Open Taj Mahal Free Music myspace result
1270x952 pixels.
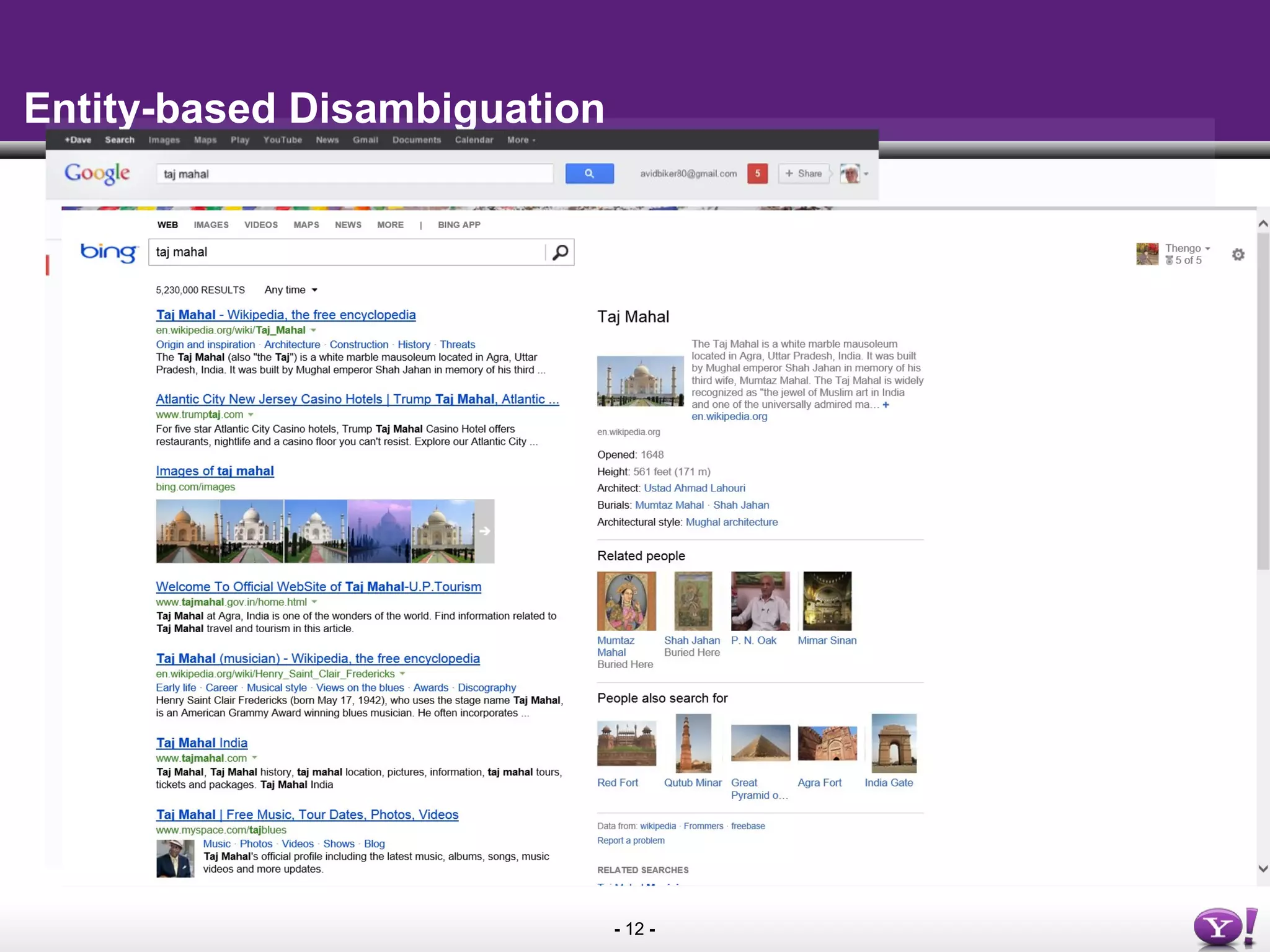[307, 814]
